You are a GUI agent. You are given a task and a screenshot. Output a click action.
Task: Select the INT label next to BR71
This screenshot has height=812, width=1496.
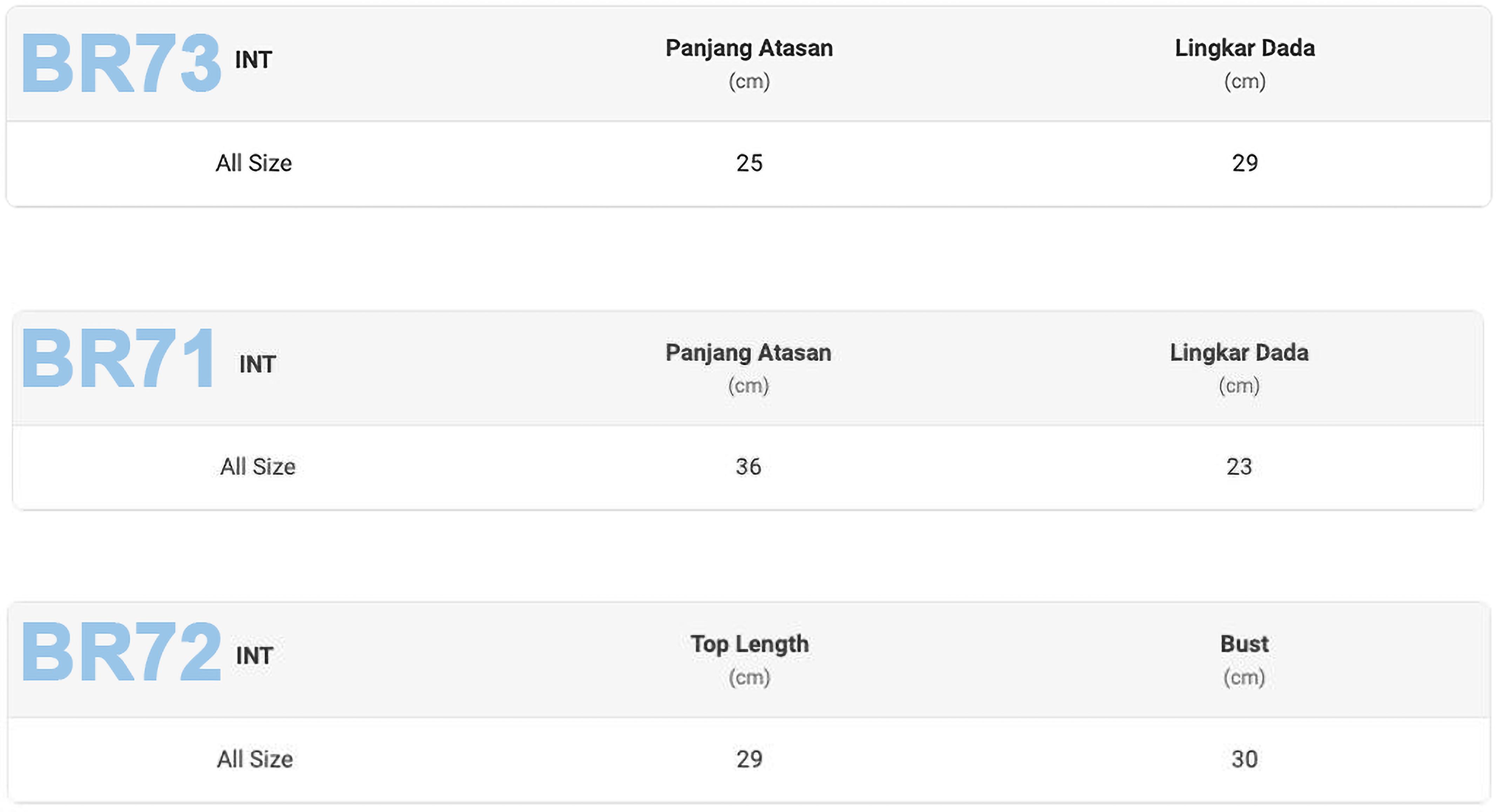tap(257, 364)
